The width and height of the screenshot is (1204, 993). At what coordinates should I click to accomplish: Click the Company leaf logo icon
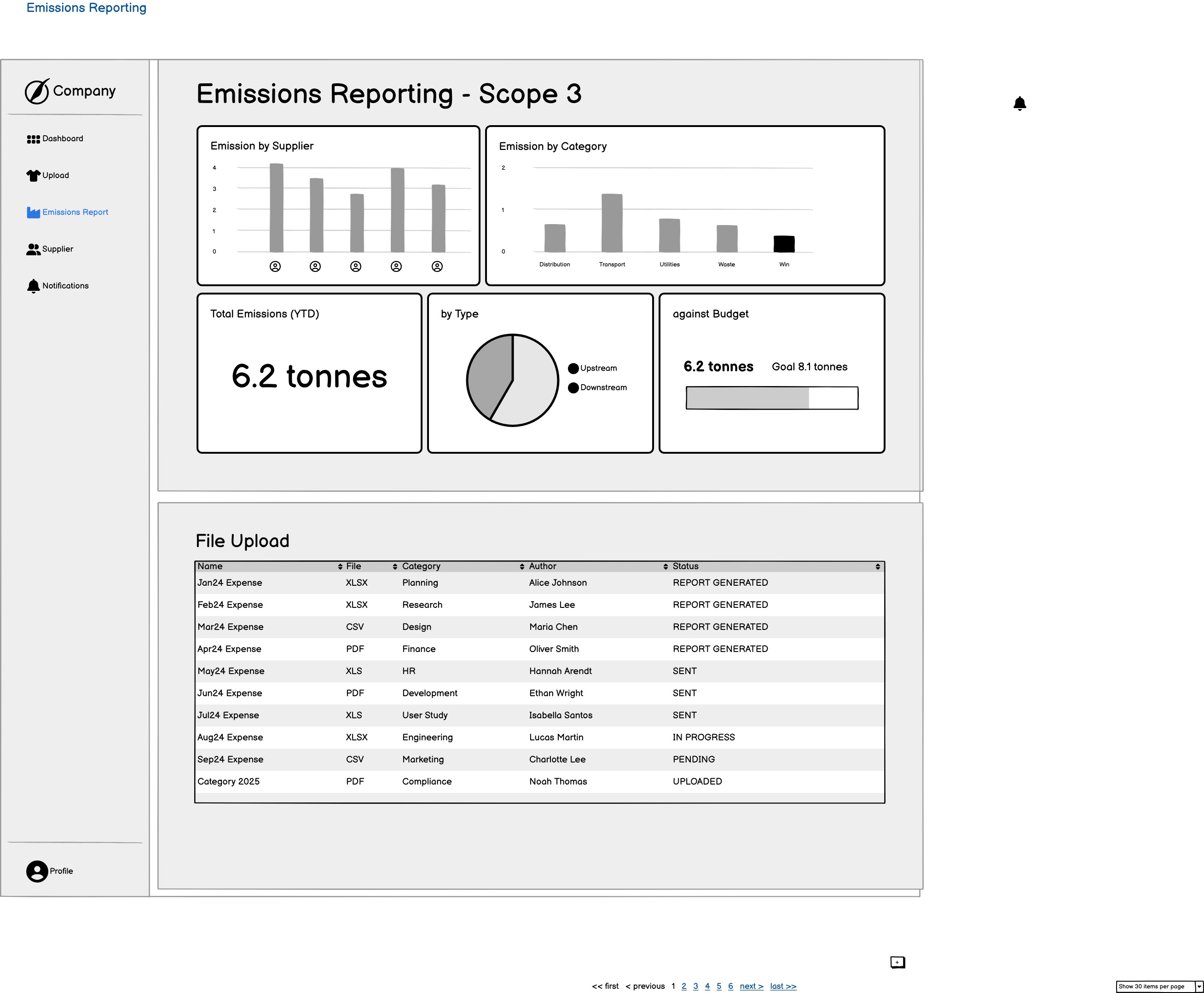click(37, 92)
